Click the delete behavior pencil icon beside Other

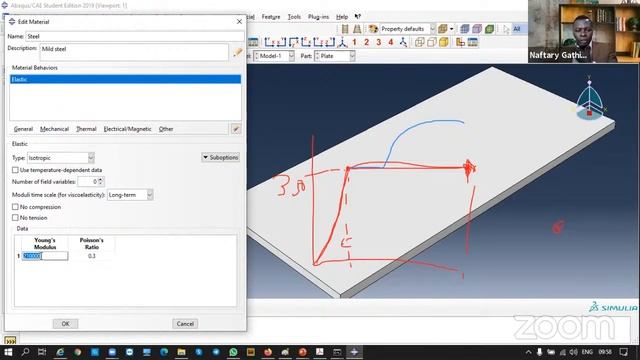(236, 129)
